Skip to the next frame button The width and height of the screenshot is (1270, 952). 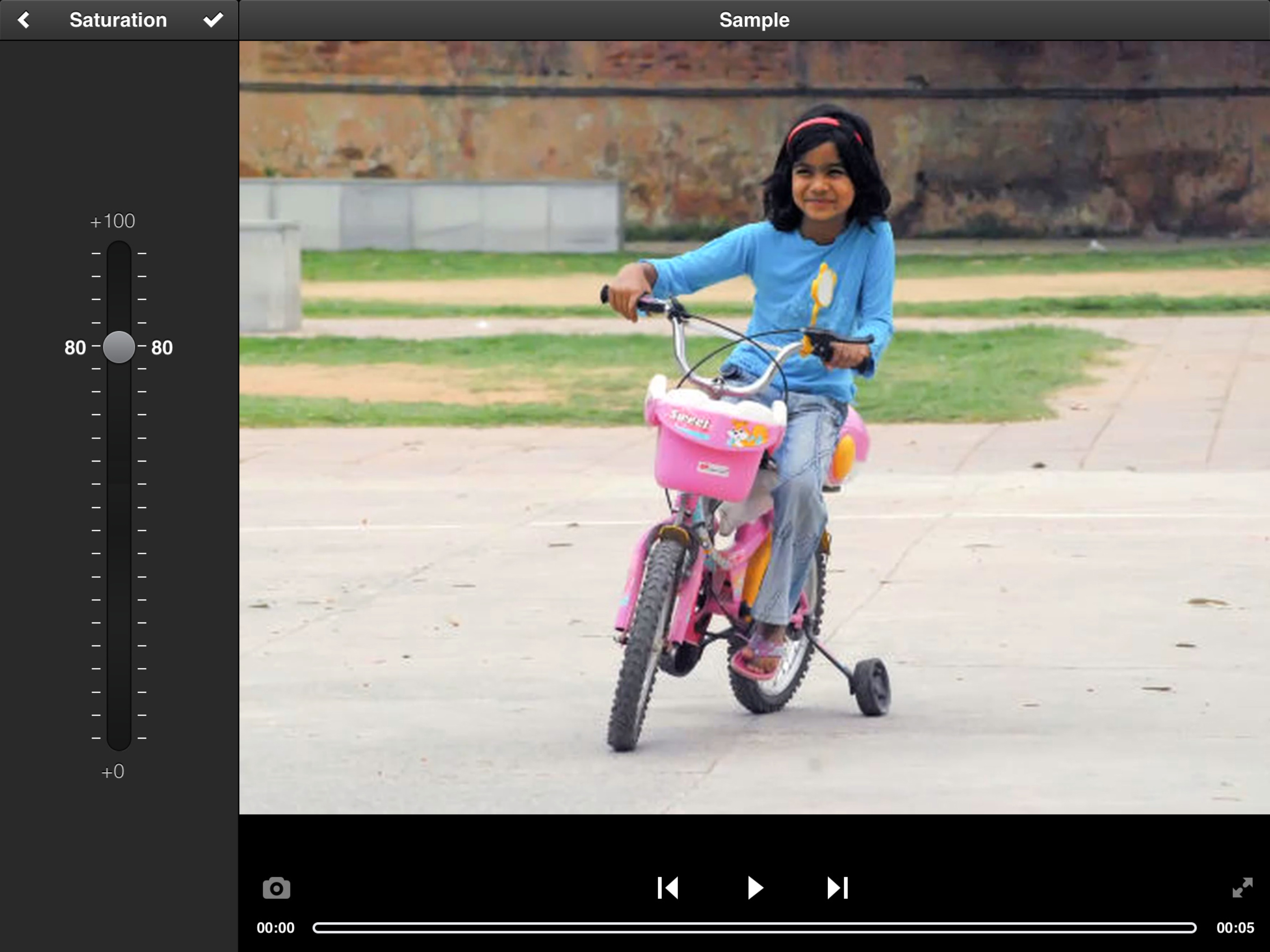coord(837,888)
